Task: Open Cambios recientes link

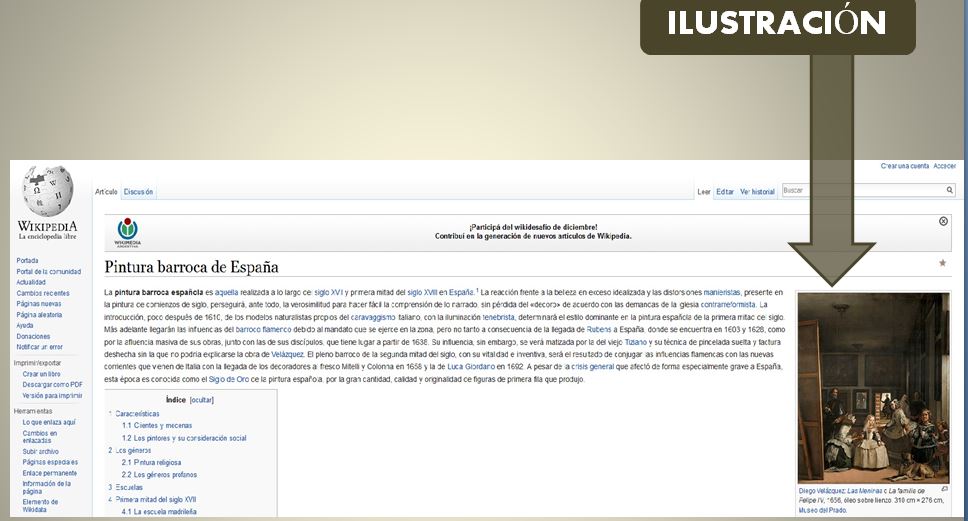Action: click(43, 293)
